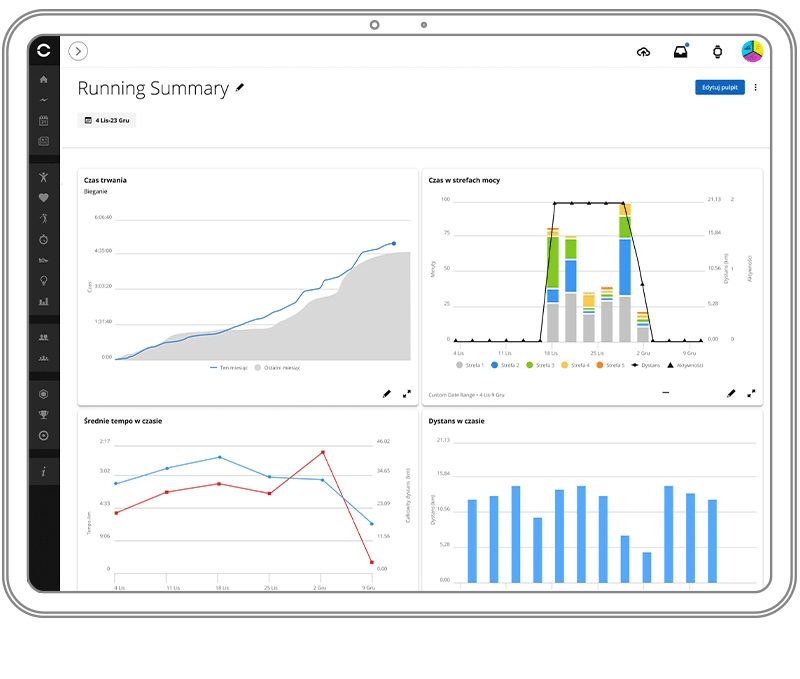Open the three-dot dashboard options menu
Viewport: 800px width, 679px height.
[755, 87]
